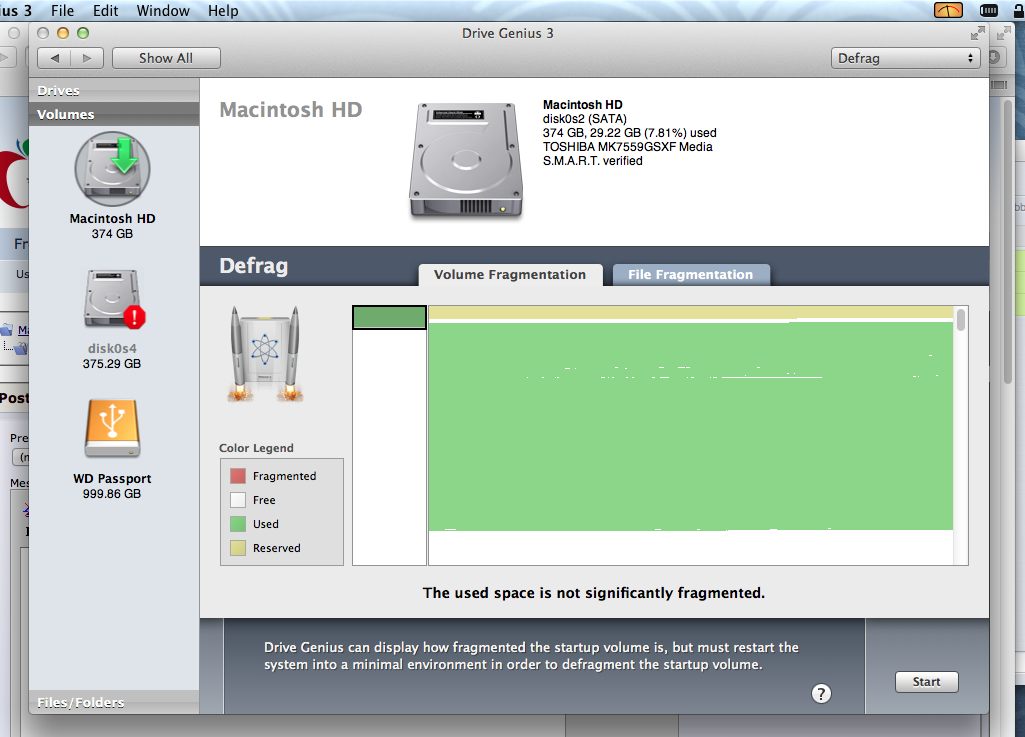
Task: Expand the Drives section header
Action: [x=114, y=90]
